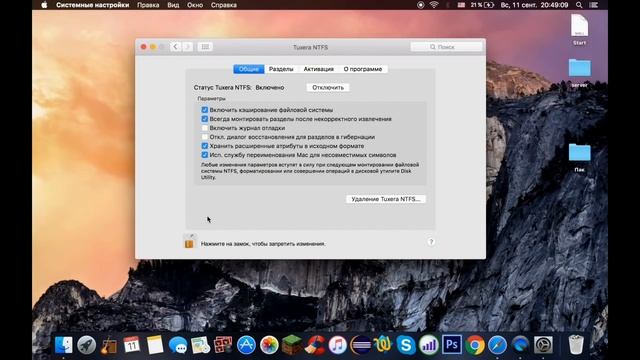Open the Справка menu
The height and width of the screenshot is (360, 640).
[224, 5]
